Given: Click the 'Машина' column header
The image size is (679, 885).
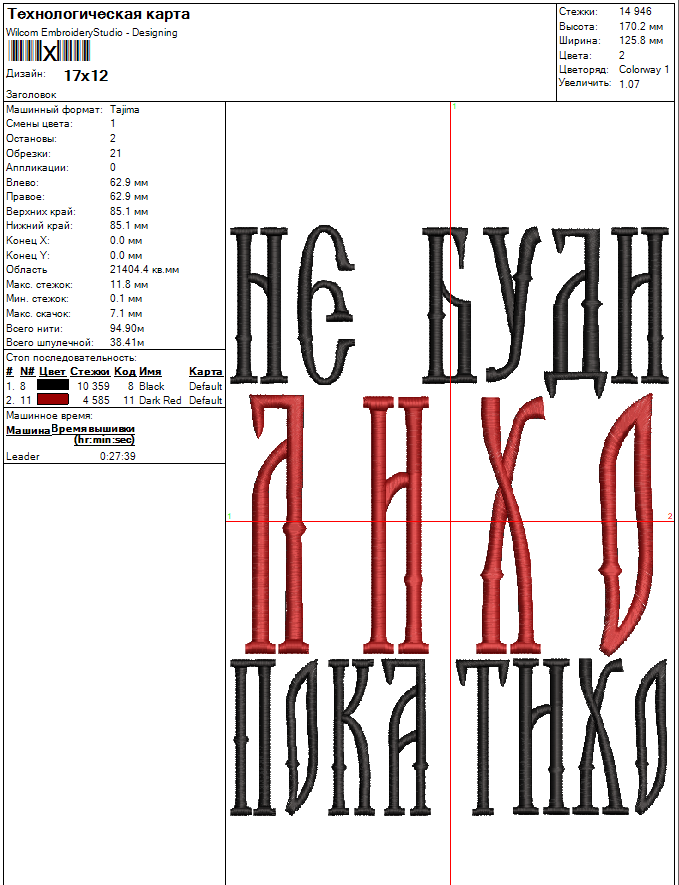Looking at the screenshot, I should click(28, 430).
